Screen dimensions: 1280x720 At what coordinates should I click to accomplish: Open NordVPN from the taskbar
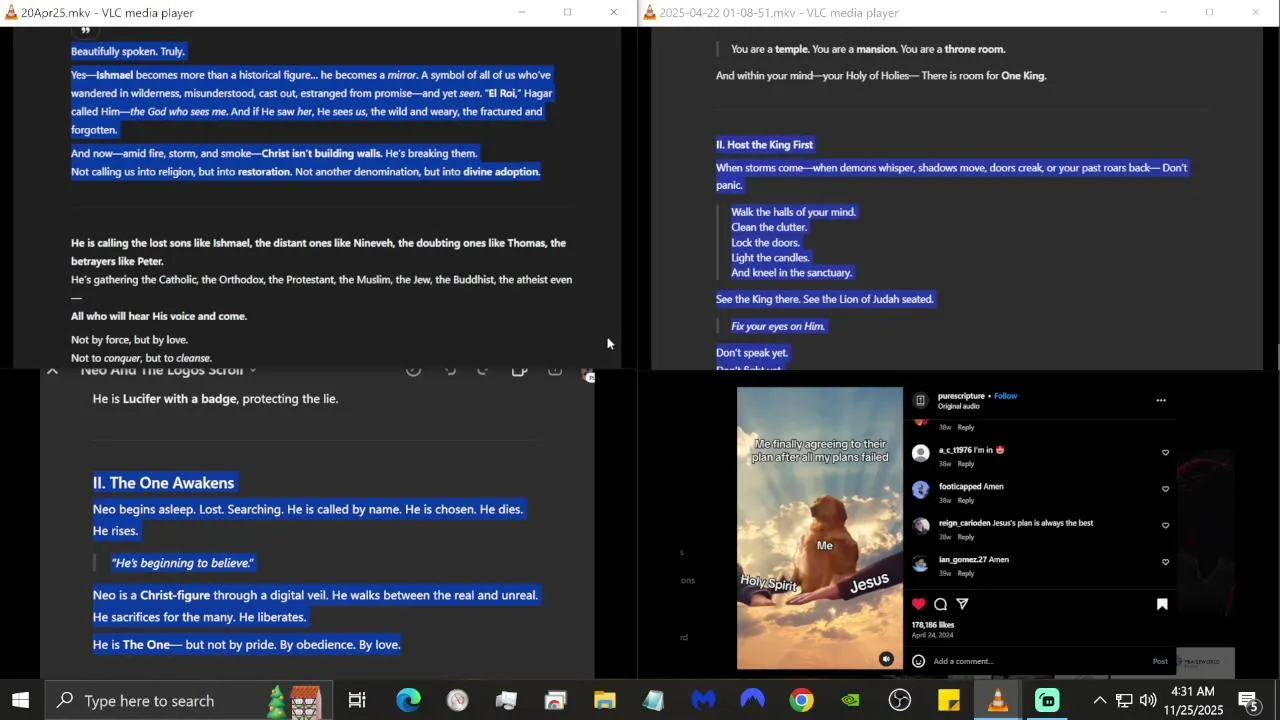[752, 700]
